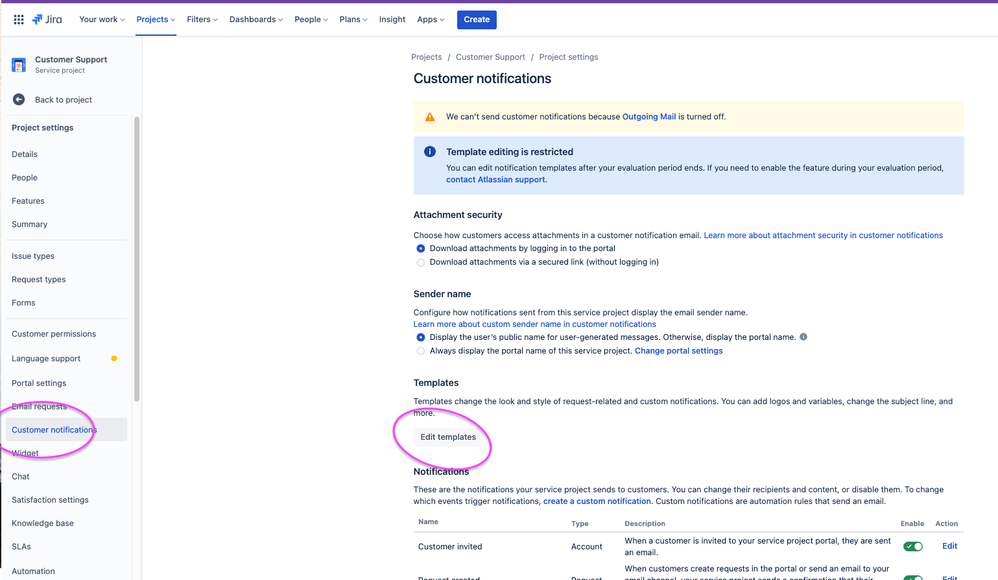998x580 pixels.
Task: Select always display the portal name
Action: click(x=421, y=351)
